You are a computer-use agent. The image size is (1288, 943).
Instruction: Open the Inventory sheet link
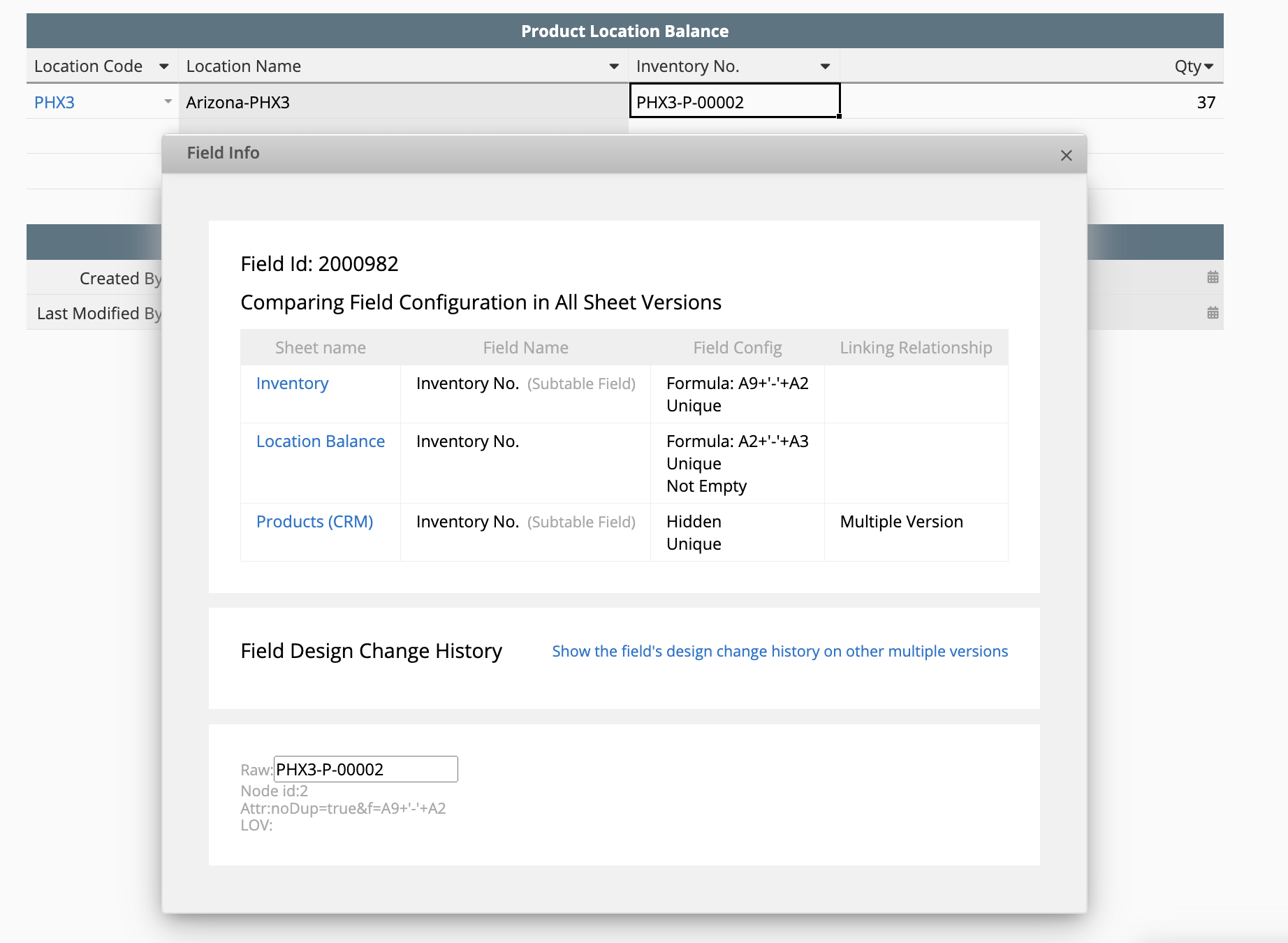[292, 383]
